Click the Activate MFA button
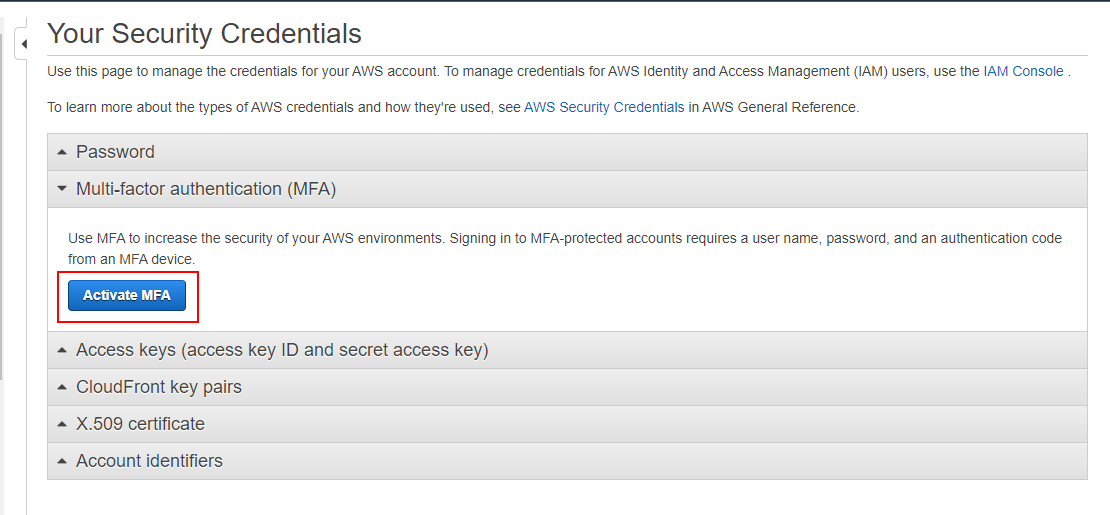Viewport: 1110px width, 515px height. point(127,295)
